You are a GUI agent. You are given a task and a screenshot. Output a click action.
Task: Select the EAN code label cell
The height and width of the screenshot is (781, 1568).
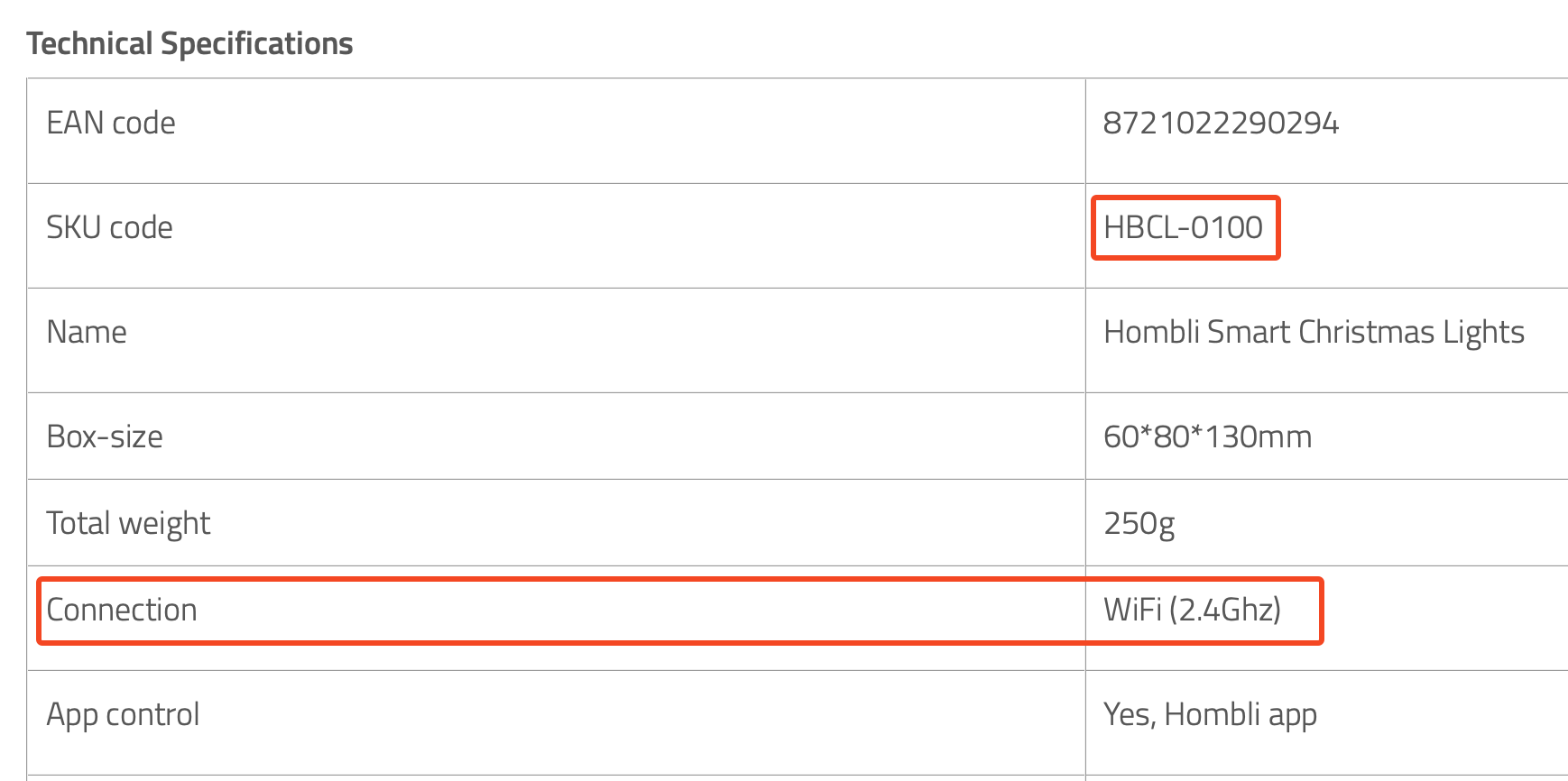coord(111,123)
